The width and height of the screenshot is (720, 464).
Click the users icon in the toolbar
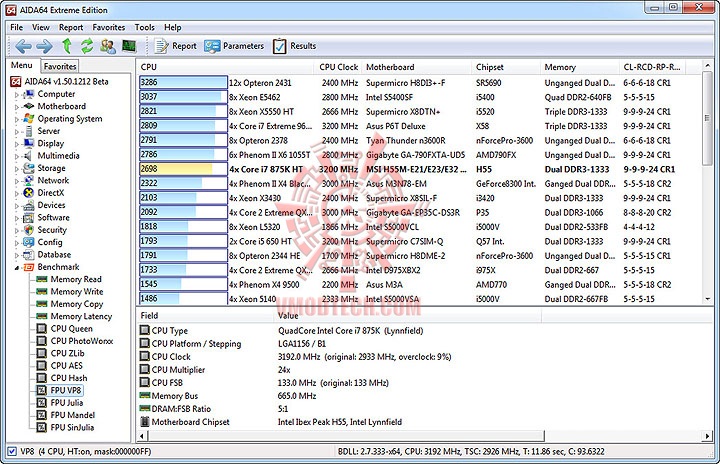108,46
